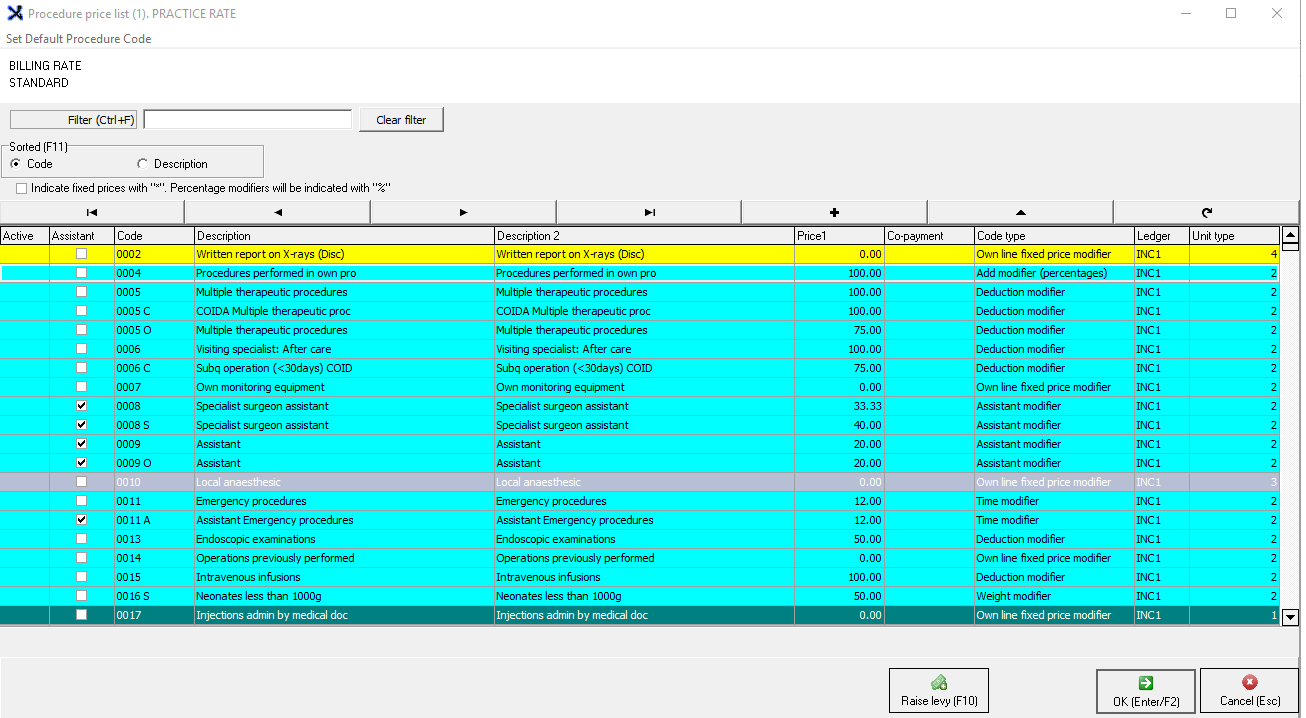This screenshot has height=718, width=1306.
Task: Uncheck Assistant box for code 0008
Action: [82, 406]
